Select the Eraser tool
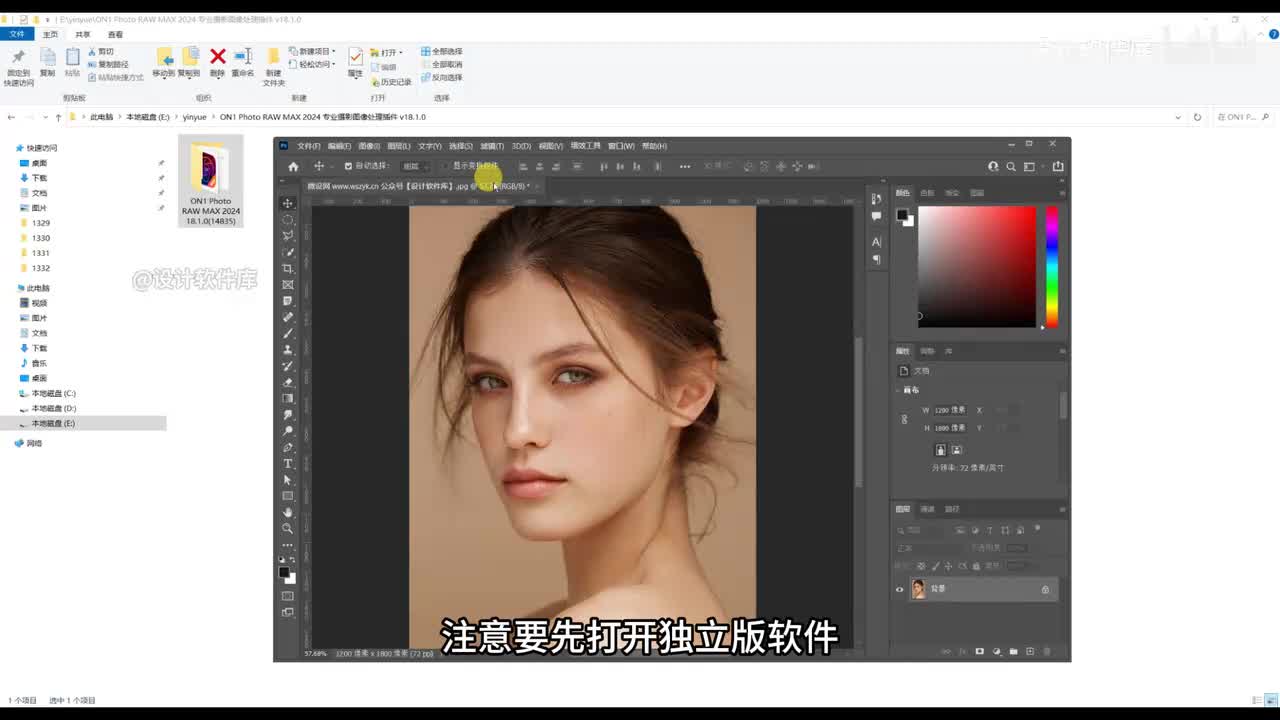This screenshot has width=1280, height=720. [288, 382]
